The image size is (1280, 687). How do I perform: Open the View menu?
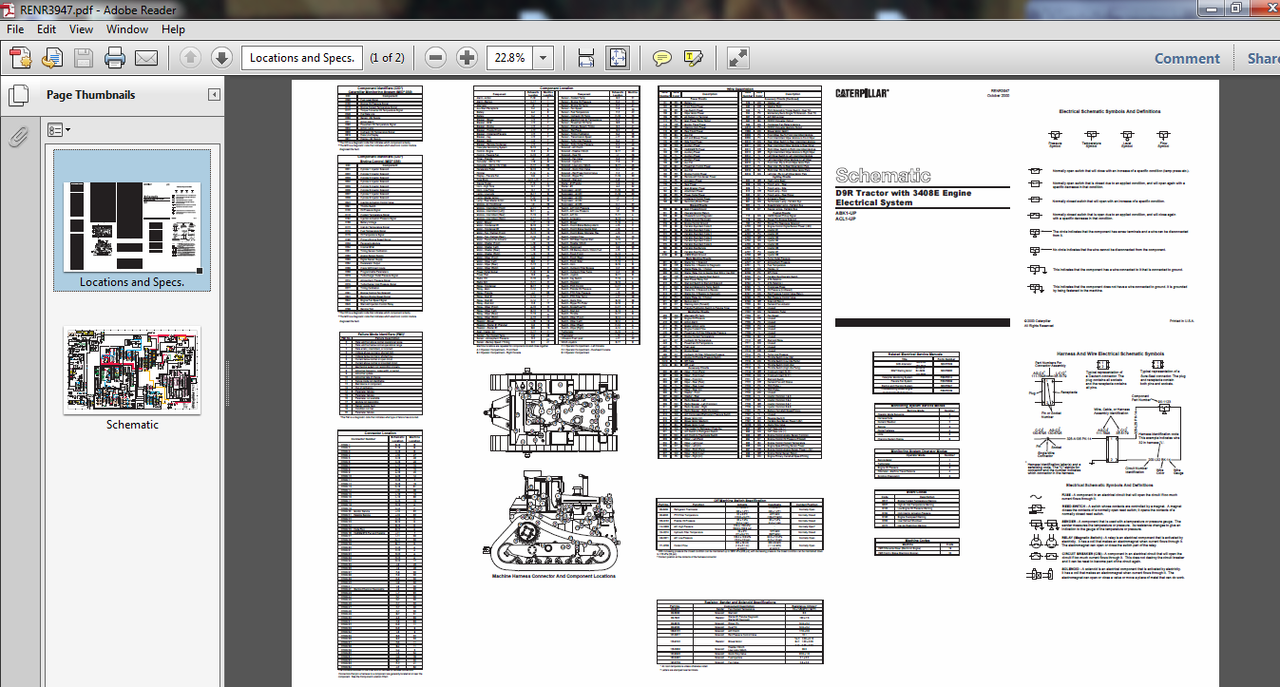tap(81, 30)
